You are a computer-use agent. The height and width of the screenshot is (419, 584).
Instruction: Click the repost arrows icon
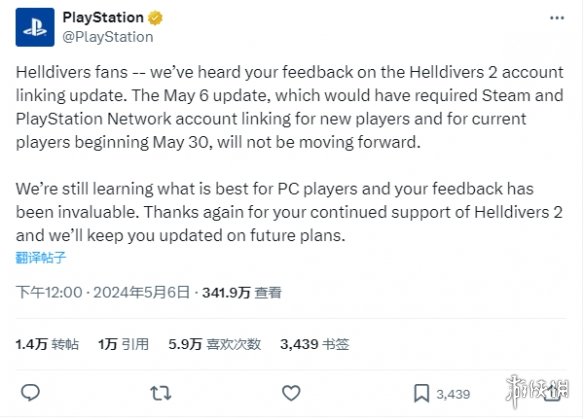[161, 393]
